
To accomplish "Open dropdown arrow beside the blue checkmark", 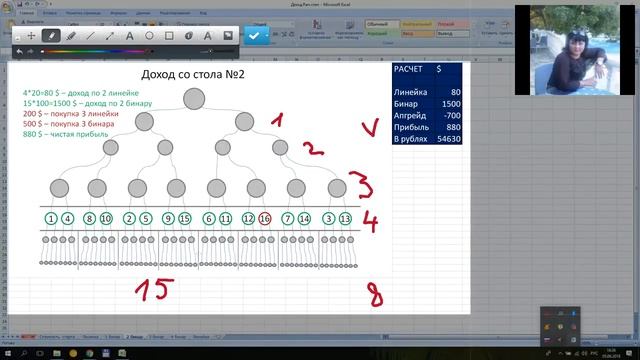I will [267, 36].
